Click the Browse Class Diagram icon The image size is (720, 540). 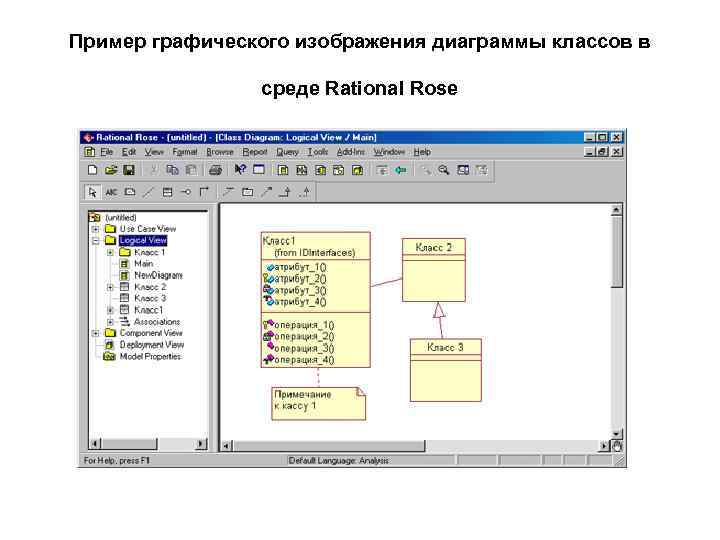283,170
